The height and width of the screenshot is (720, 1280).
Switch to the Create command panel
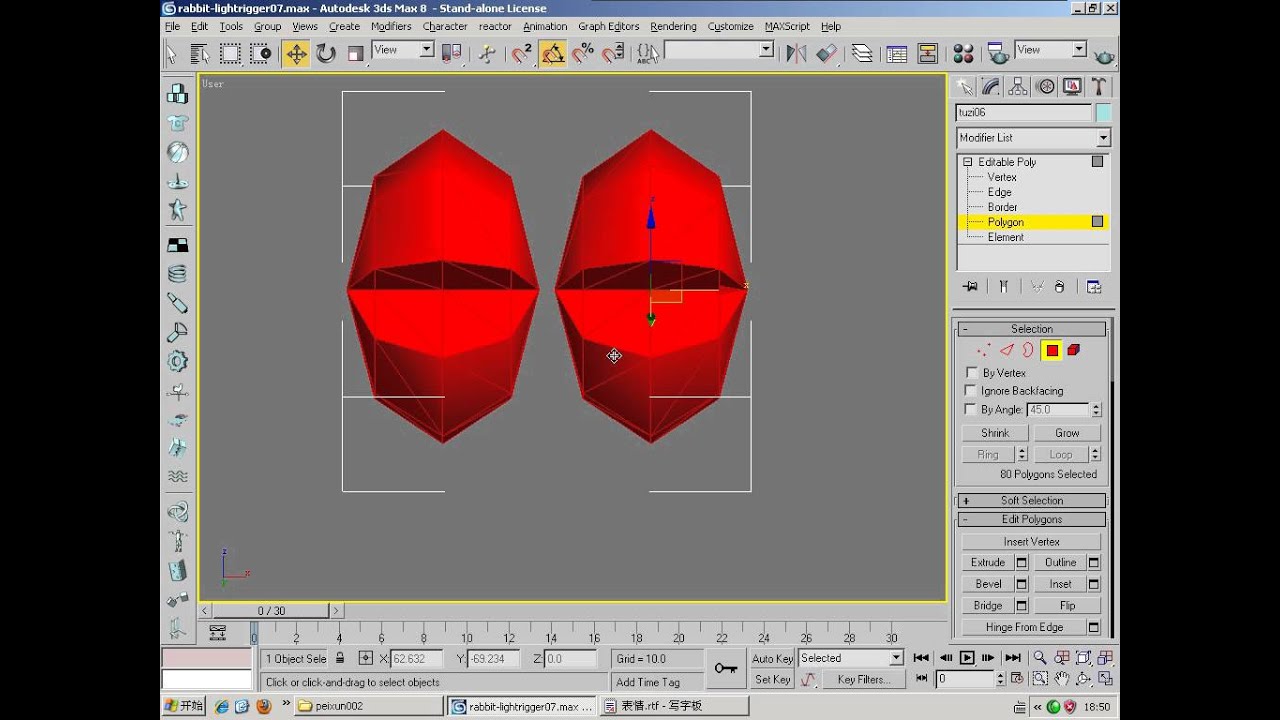pos(964,87)
